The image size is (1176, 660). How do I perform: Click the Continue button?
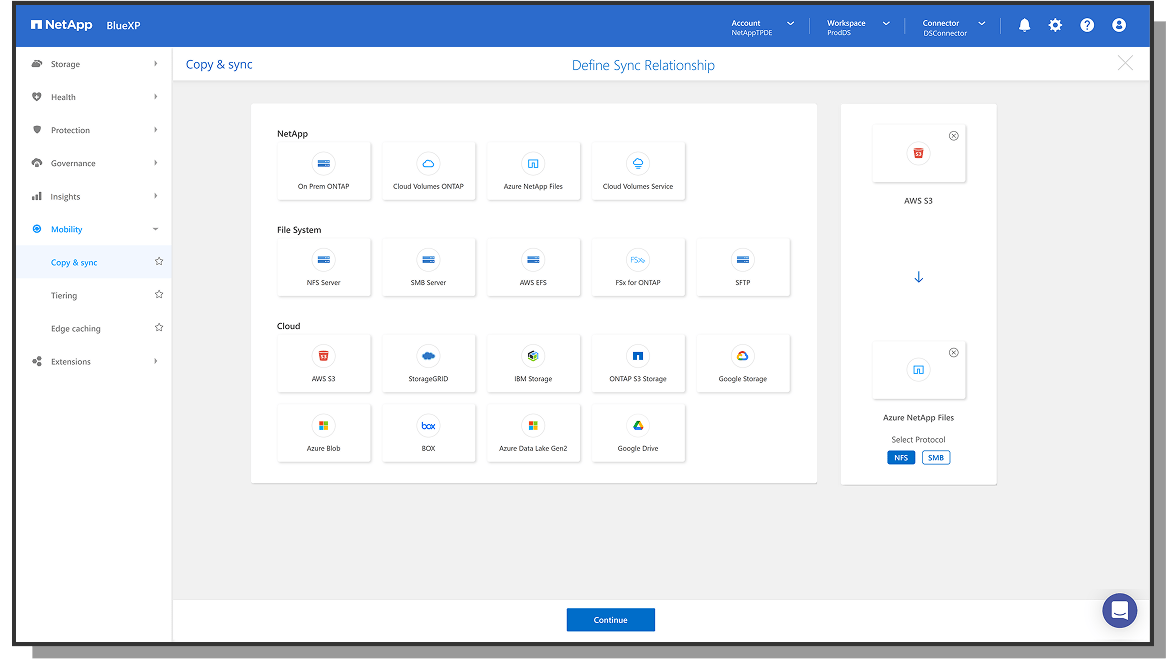(x=610, y=620)
